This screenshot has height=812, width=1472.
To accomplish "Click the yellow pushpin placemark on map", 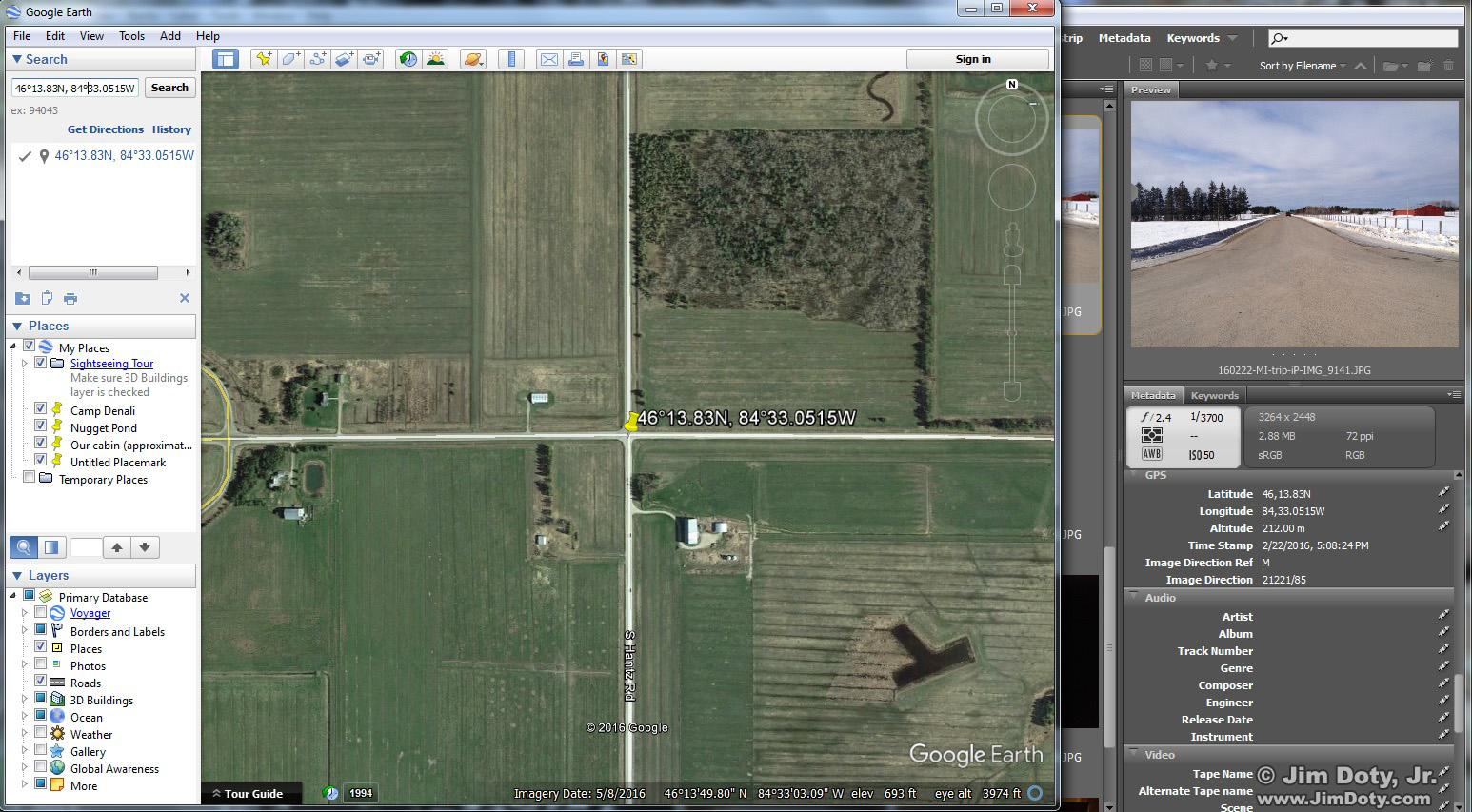I will coord(631,422).
